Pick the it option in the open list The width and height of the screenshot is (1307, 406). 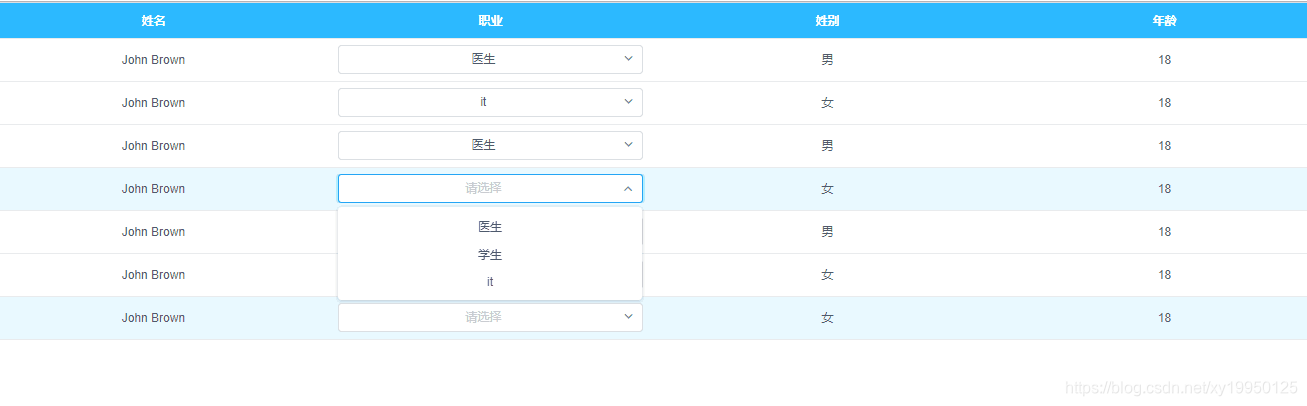tap(490, 282)
